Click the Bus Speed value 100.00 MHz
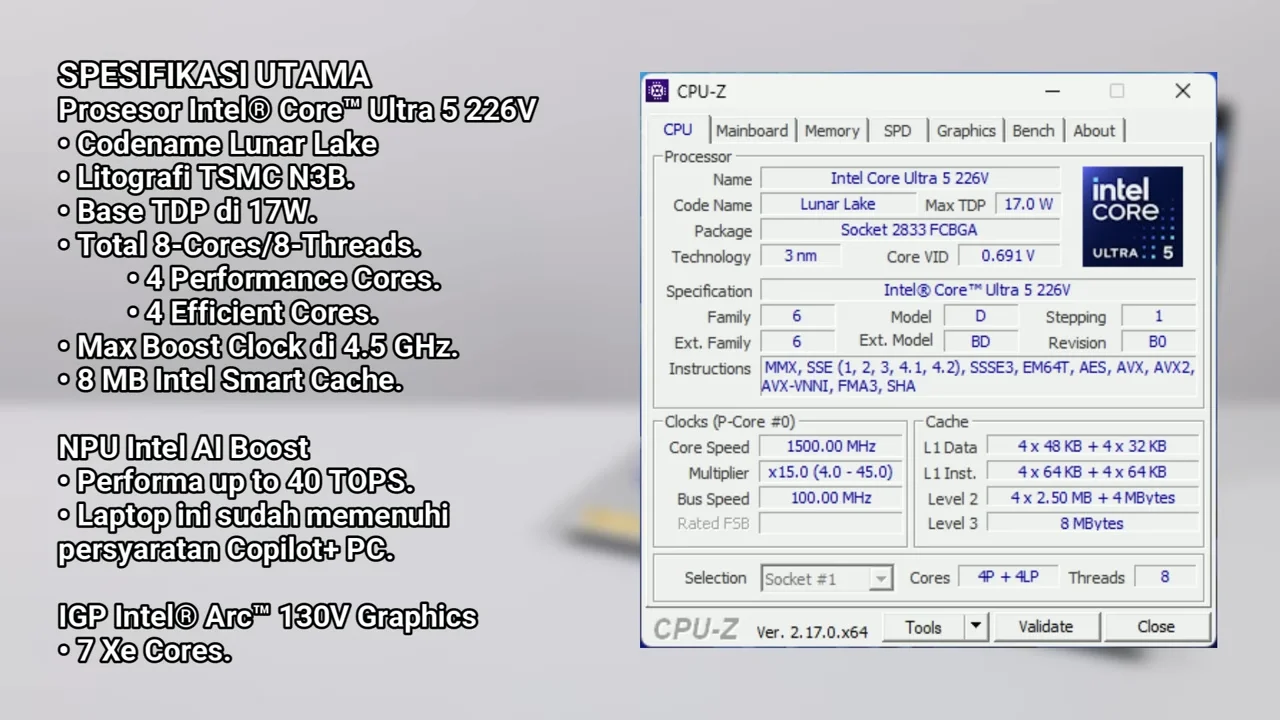This screenshot has height=720, width=1280. point(831,498)
